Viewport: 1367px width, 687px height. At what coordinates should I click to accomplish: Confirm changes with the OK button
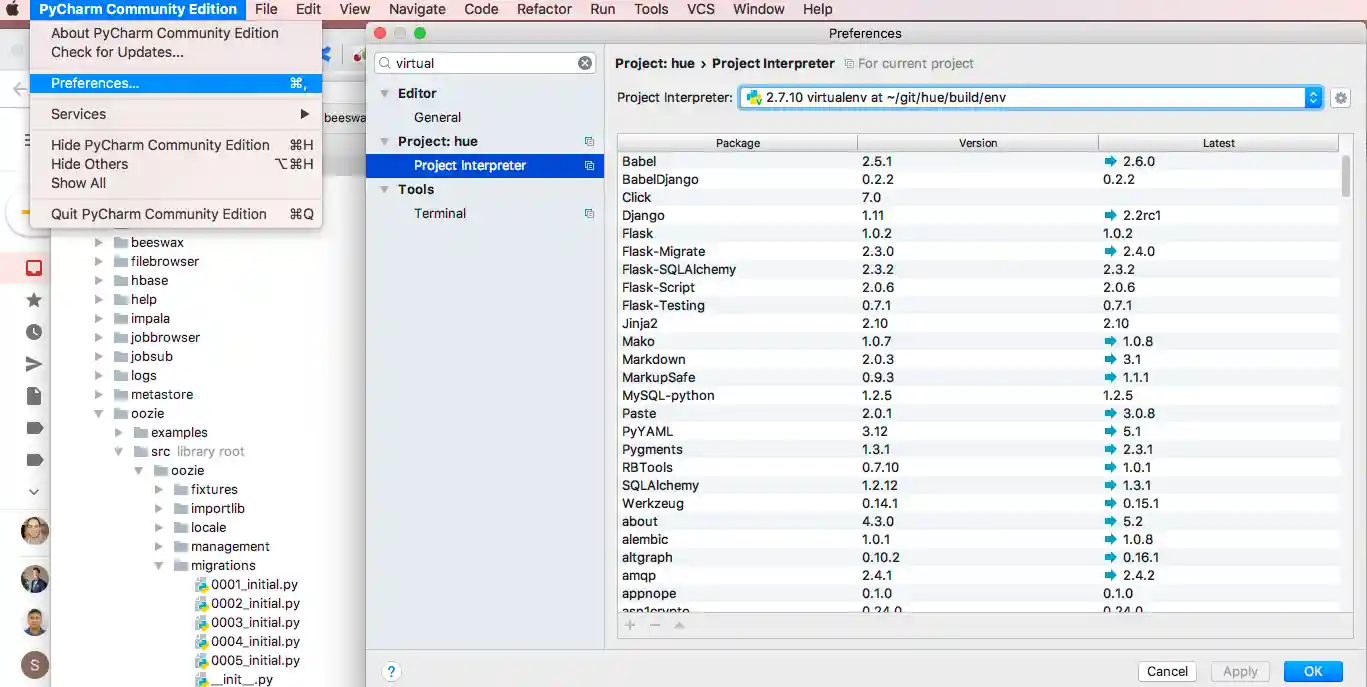[x=1313, y=671]
